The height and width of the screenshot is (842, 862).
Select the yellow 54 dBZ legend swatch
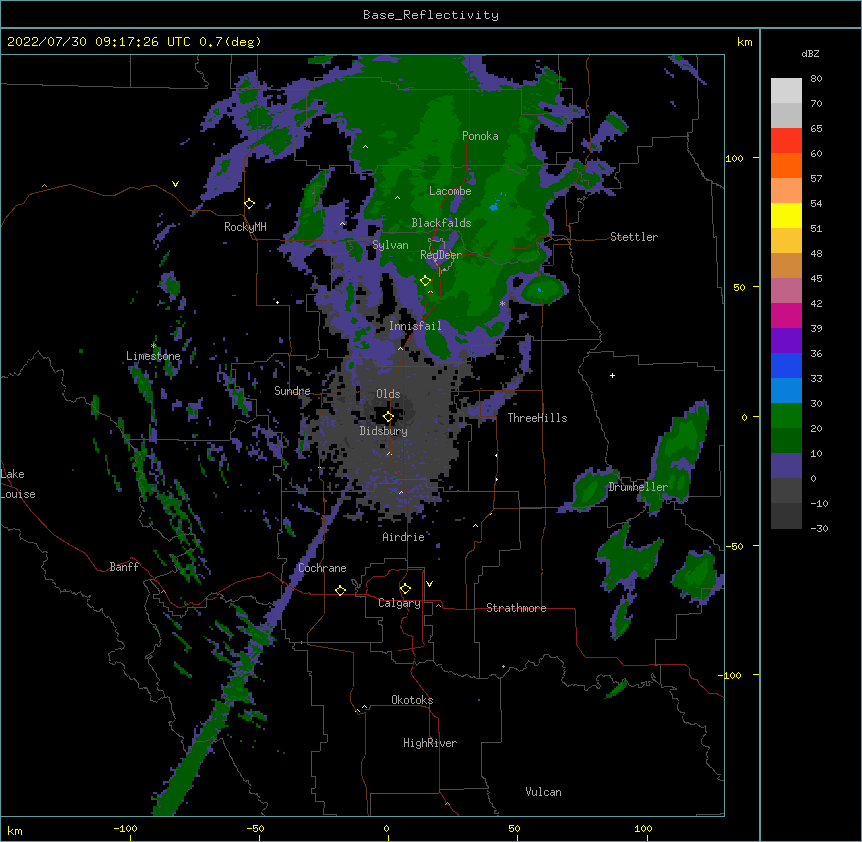[786, 215]
